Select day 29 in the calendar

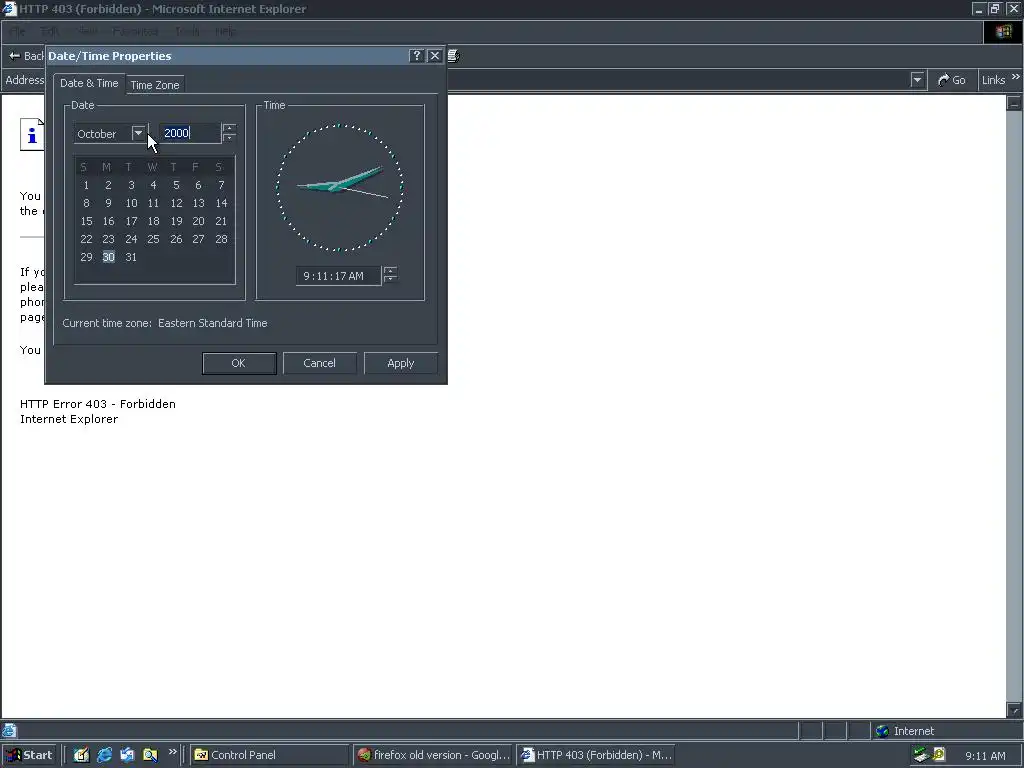click(x=86, y=257)
